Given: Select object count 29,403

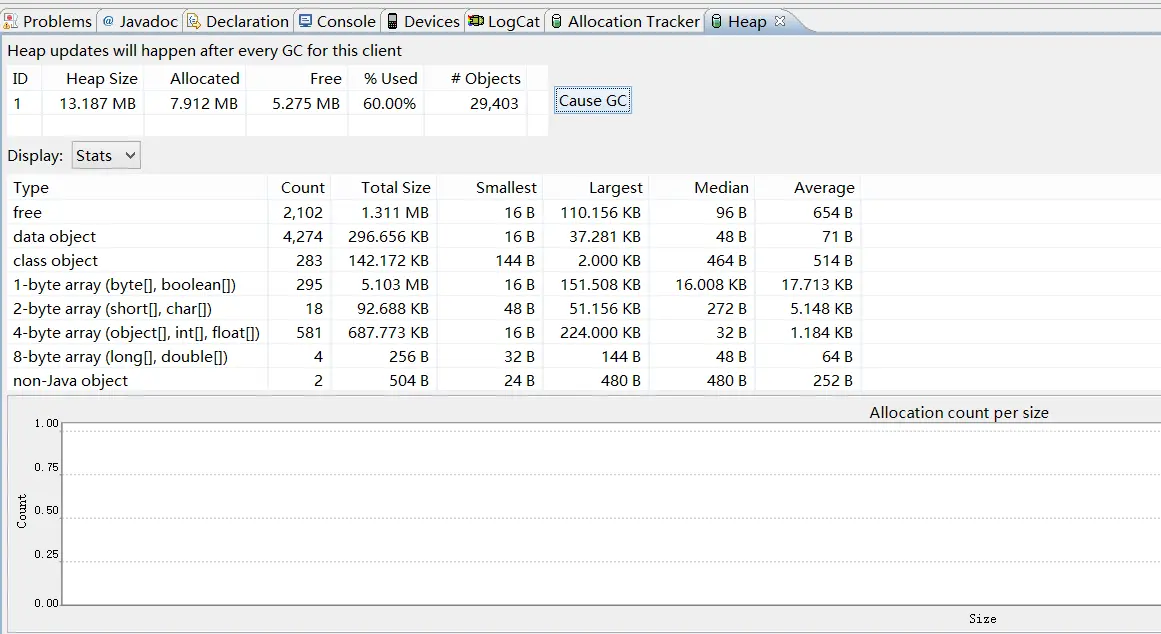Looking at the screenshot, I should pyautogui.click(x=495, y=104).
